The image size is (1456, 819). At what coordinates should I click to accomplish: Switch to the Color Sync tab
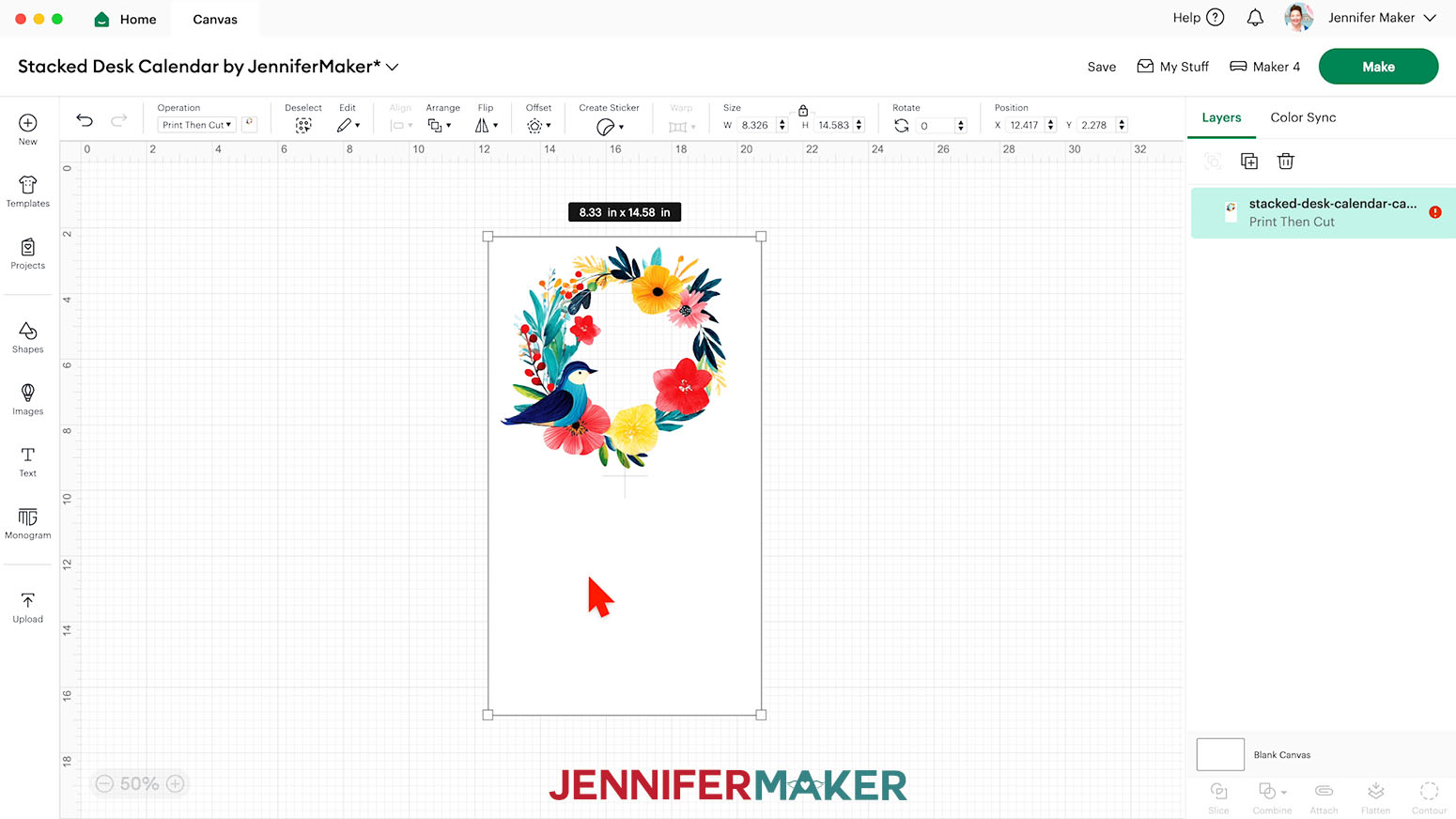point(1303,117)
